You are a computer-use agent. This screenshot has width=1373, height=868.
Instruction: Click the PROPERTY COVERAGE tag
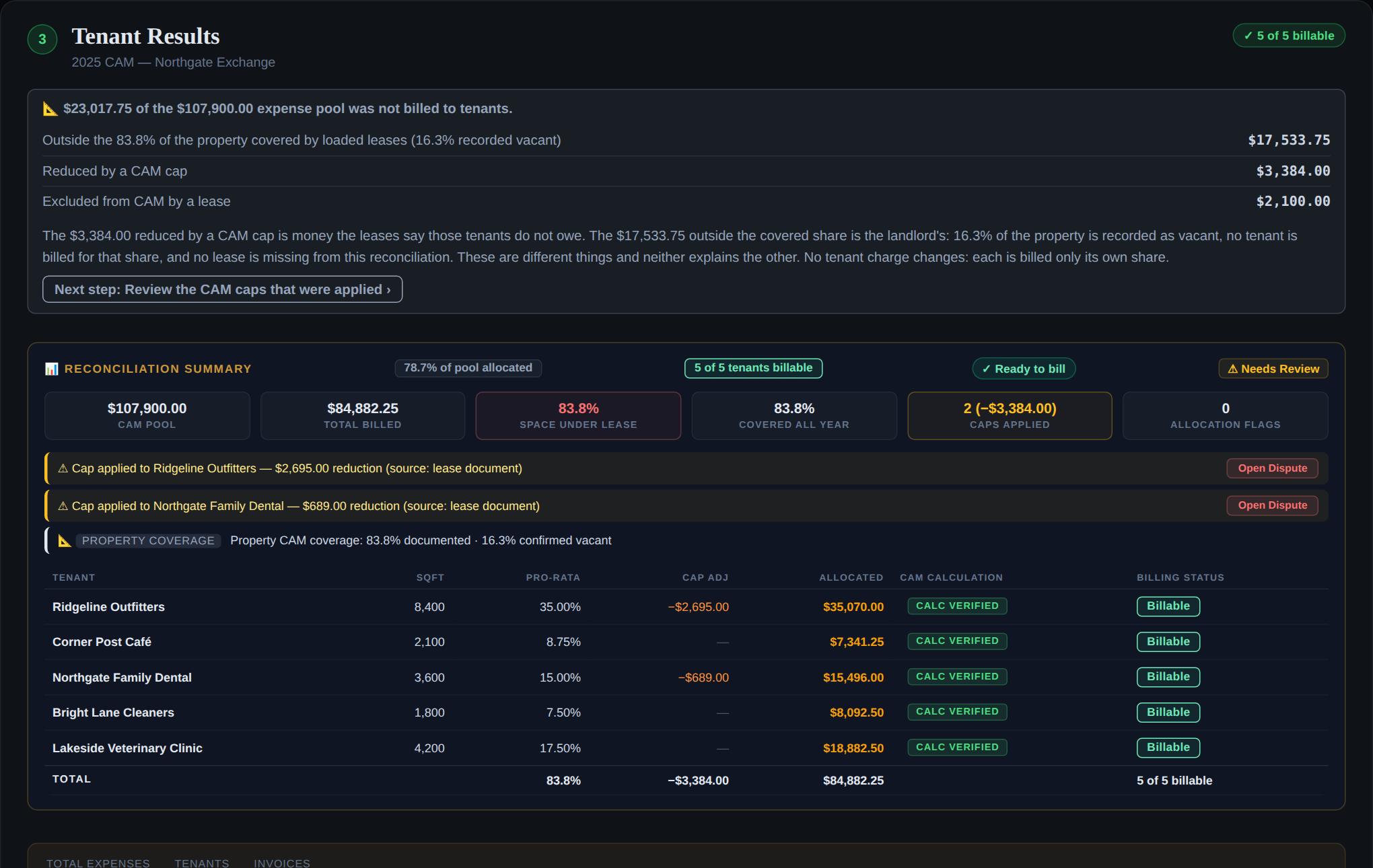point(148,541)
